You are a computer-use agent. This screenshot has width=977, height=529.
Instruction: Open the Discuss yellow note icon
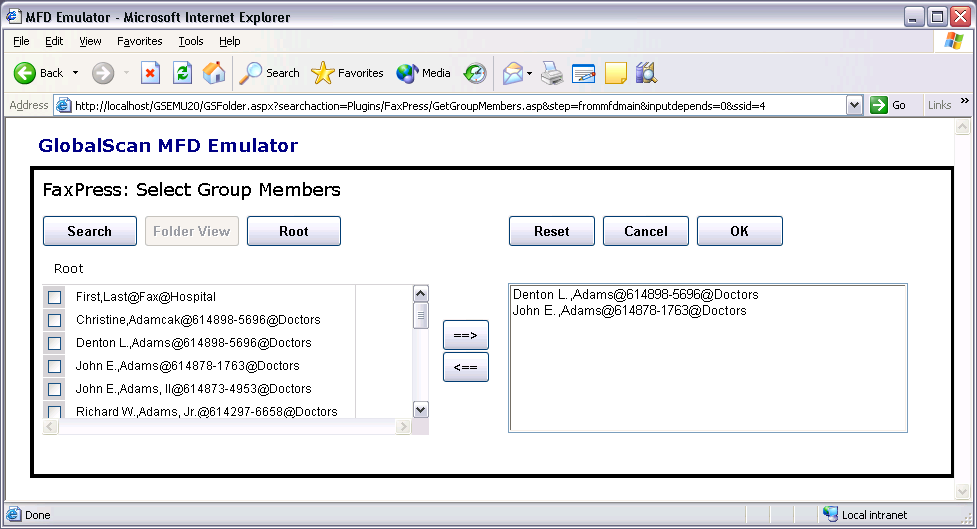(616, 73)
